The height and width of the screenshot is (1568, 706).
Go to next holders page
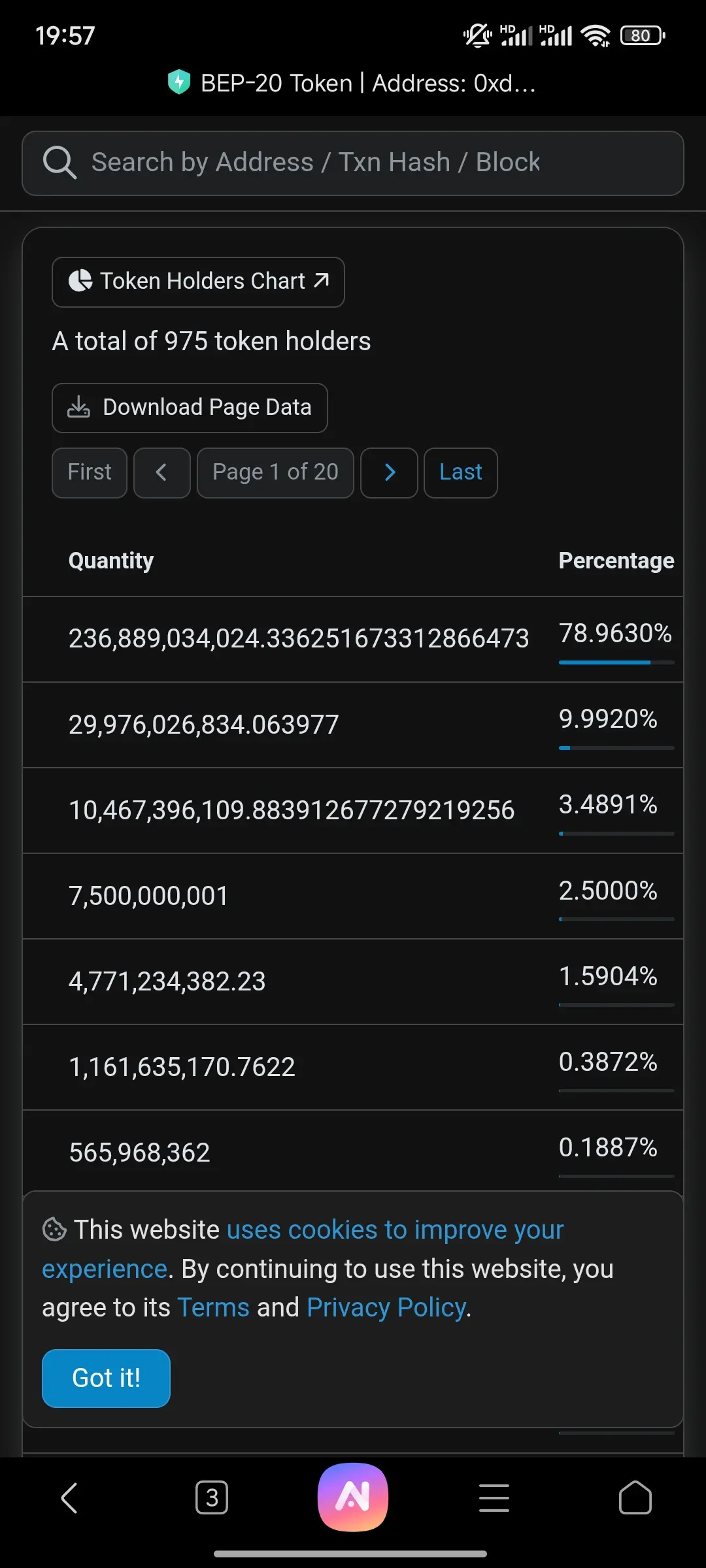click(389, 472)
